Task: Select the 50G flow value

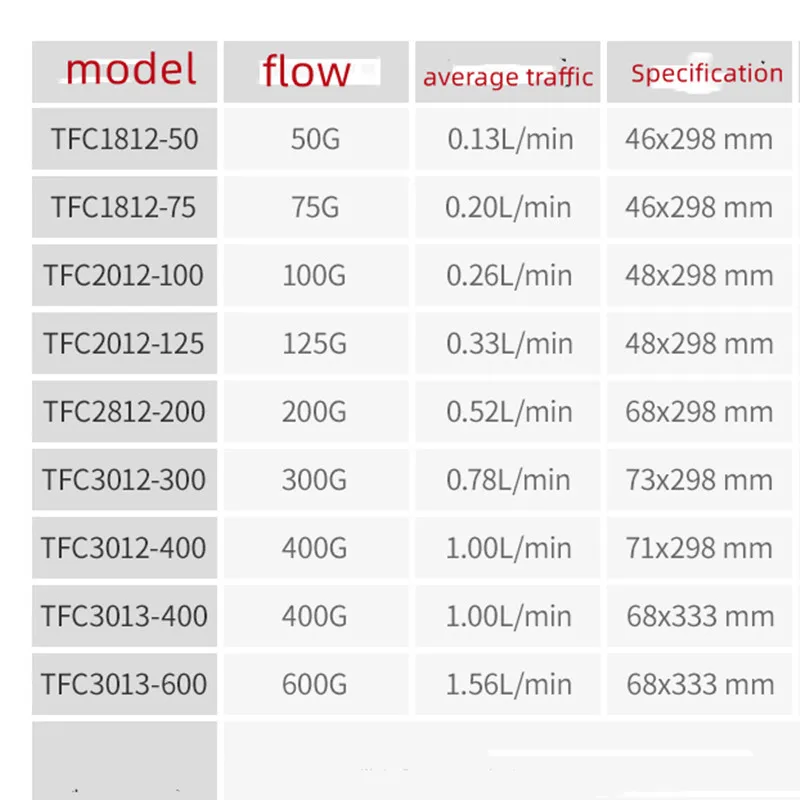Action: (x=315, y=139)
